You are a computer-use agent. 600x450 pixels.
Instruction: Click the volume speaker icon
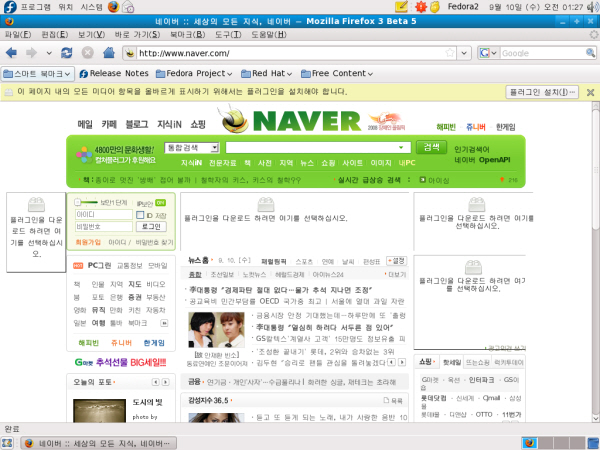593,7
